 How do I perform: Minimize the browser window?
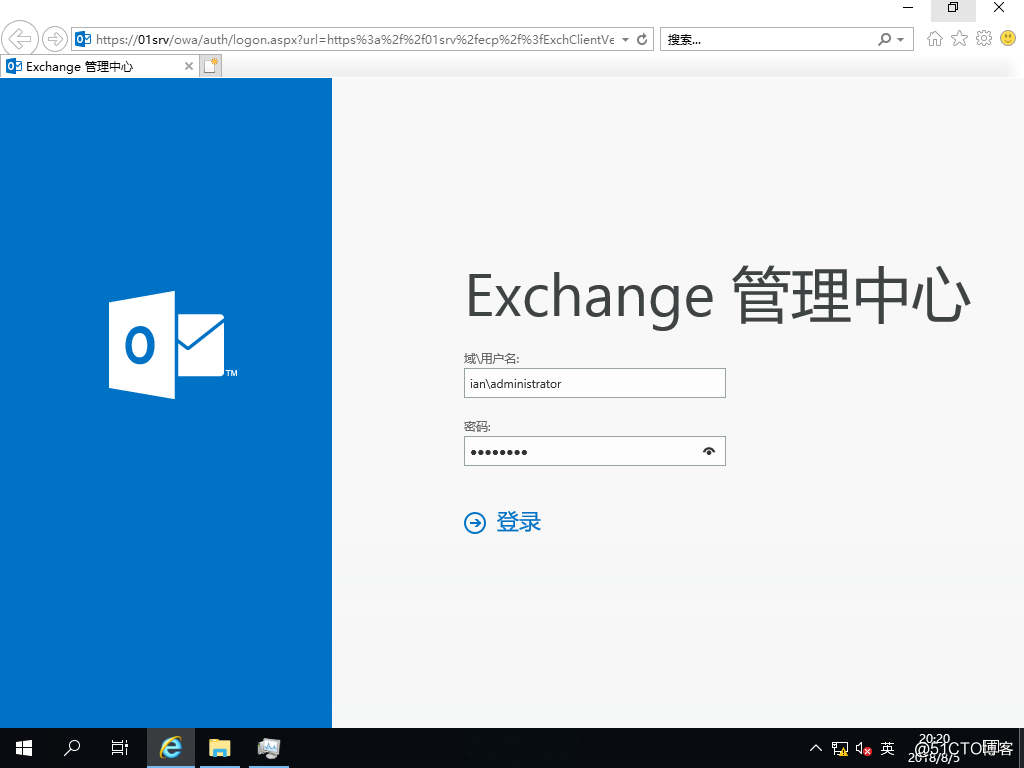pos(908,8)
